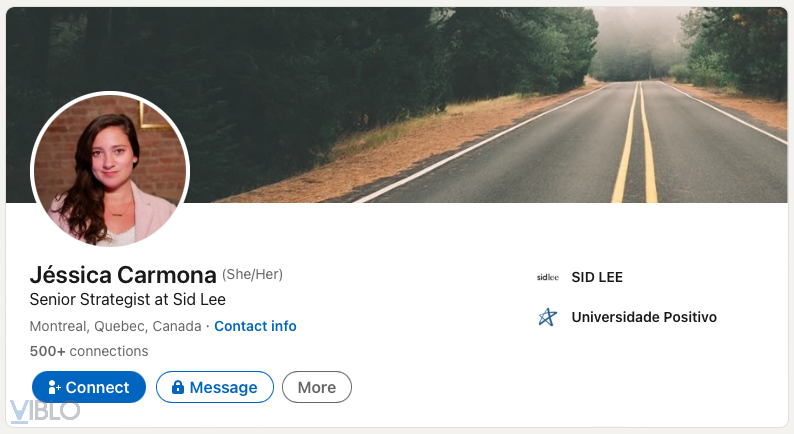794x434 pixels.
Task: Click the Sid Lee company logo
Action: click(547, 277)
